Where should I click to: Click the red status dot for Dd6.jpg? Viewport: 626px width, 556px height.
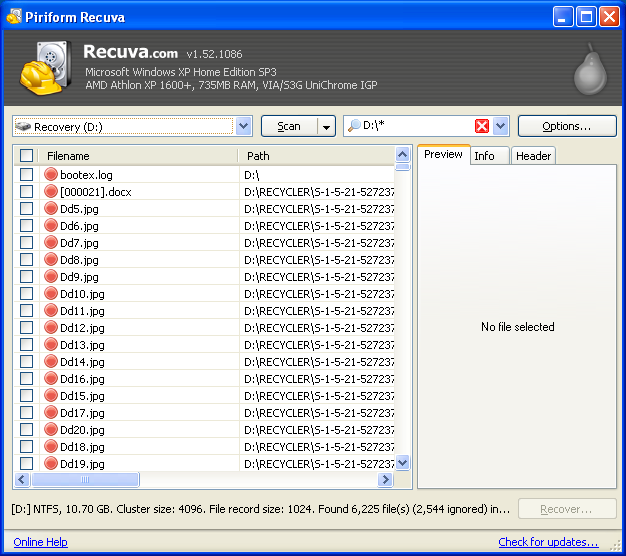pos(51,226)
